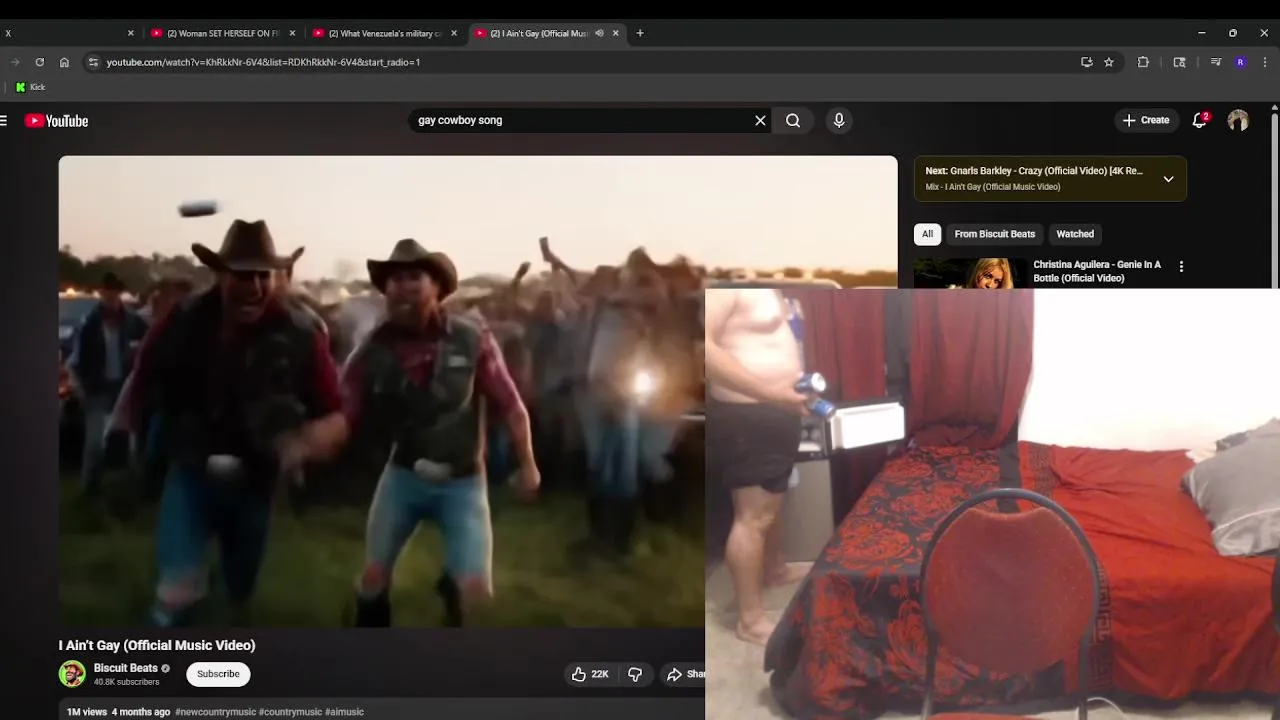Viewport: 1280px width, 720px height.
Task: Open the YouTube guide hamburger menu
Action: [x=4, y=121]
